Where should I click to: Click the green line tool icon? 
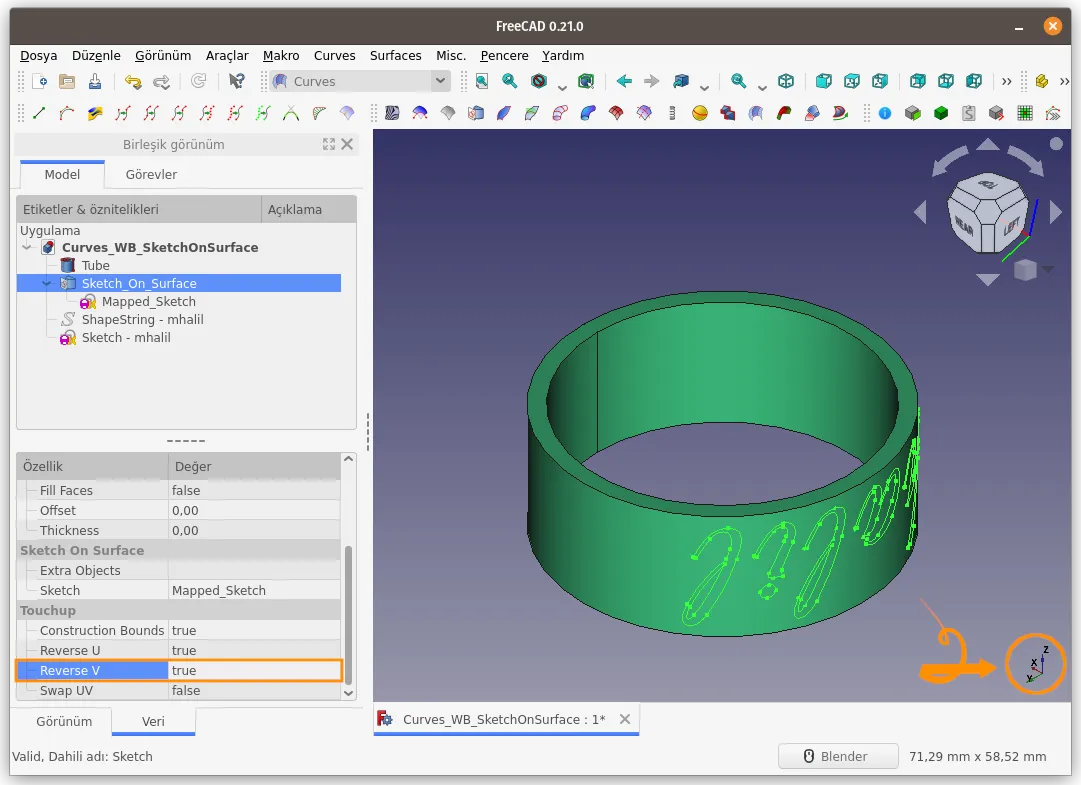(x=39, y=113)
